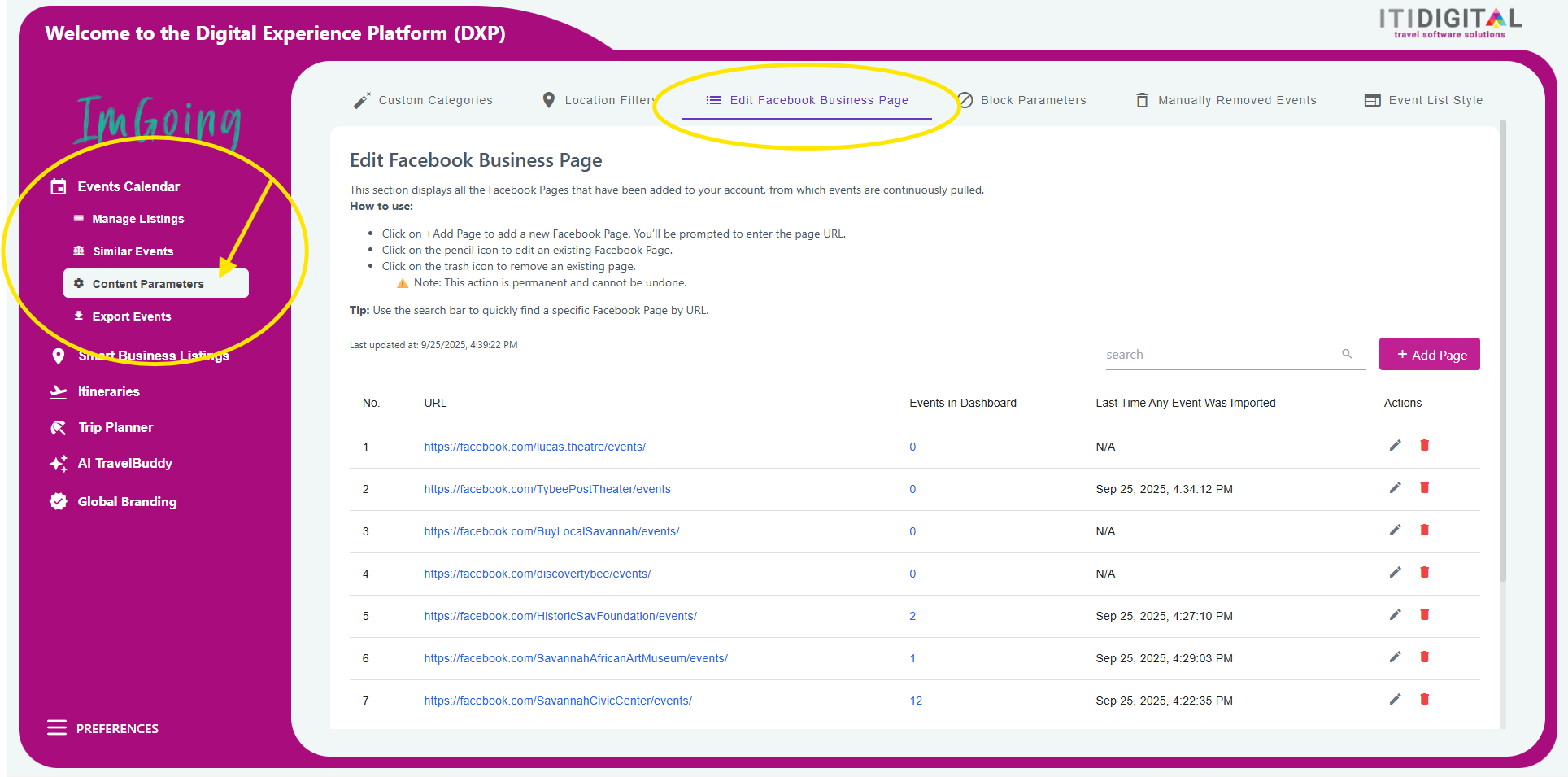The width and height of the screenshot is (1568, 777).
Task: Click the Actions column header
Action: tap(1403, 403)
